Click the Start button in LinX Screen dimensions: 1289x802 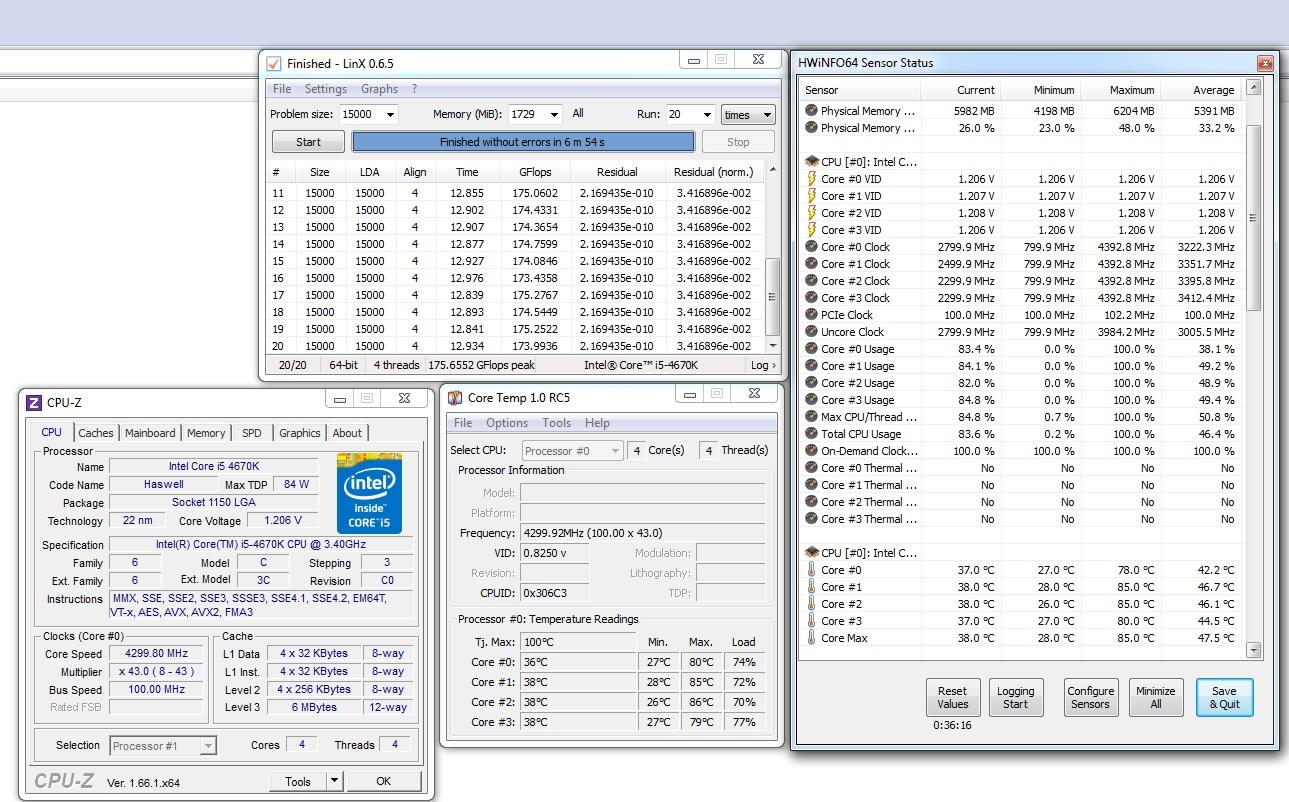[x=308, y=142]
